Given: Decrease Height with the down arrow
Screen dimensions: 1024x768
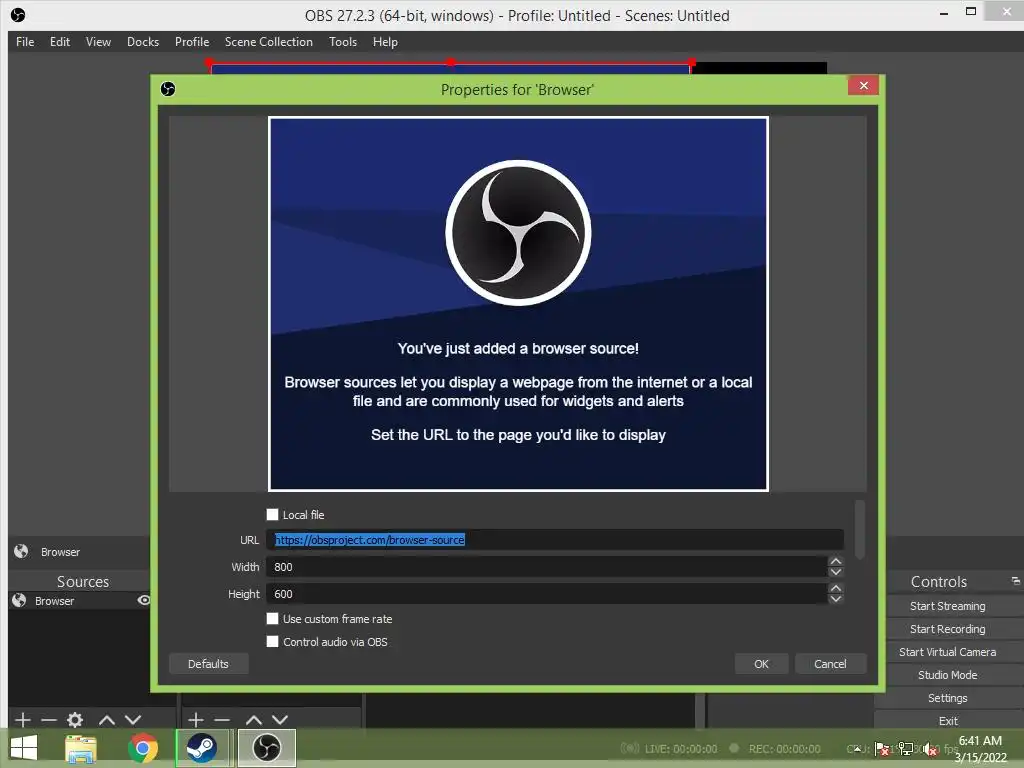Looking at the screenshot, I should (835, 599).
